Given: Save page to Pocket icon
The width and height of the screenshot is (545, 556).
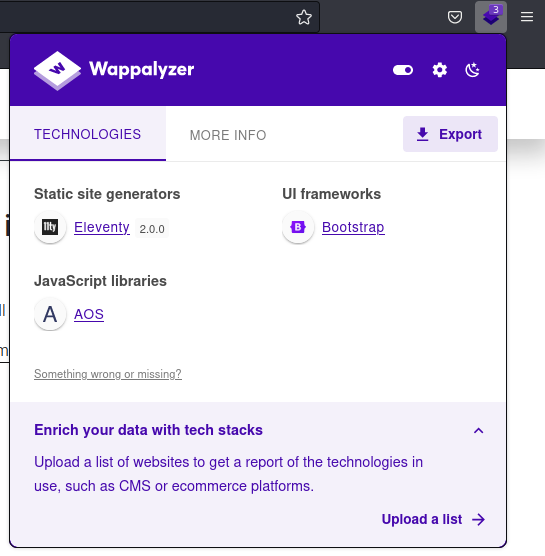Looking at the screenshot, I should pyautogui.click(x=455, y=17).
